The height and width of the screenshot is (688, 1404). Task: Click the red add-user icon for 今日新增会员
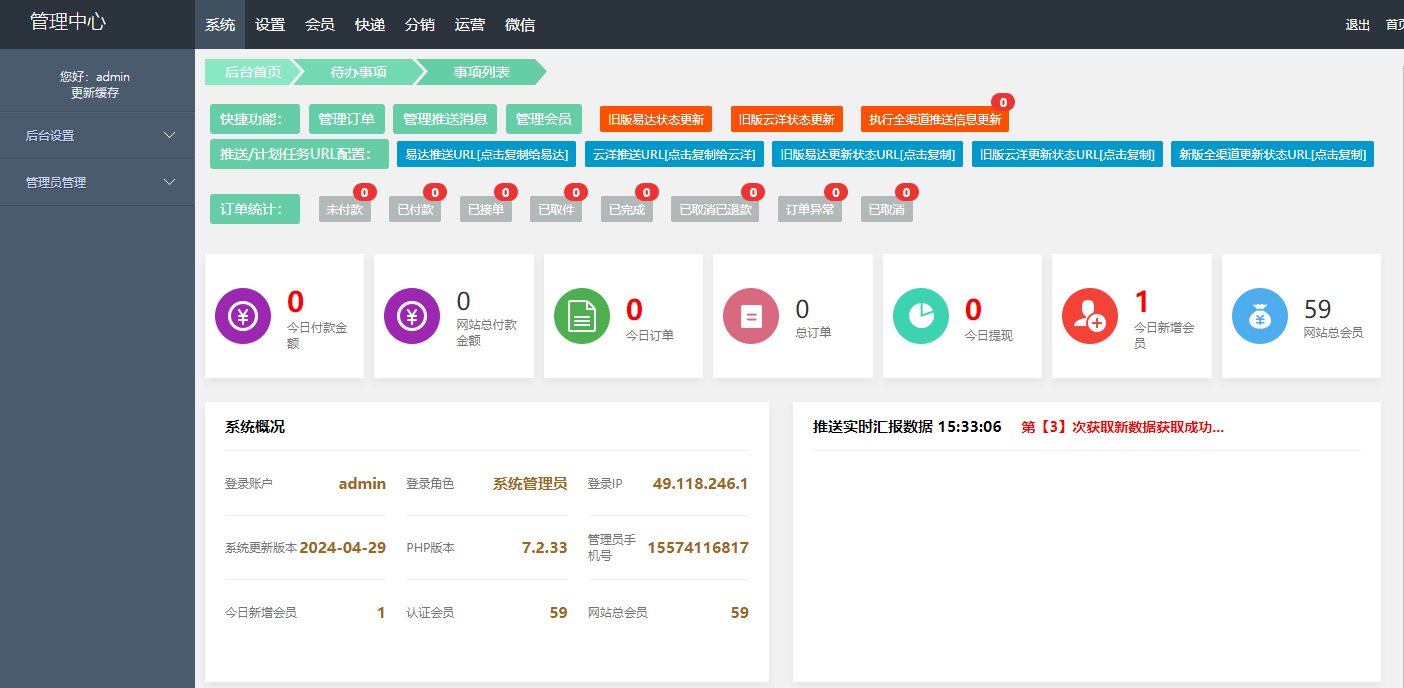[1090, 316]
